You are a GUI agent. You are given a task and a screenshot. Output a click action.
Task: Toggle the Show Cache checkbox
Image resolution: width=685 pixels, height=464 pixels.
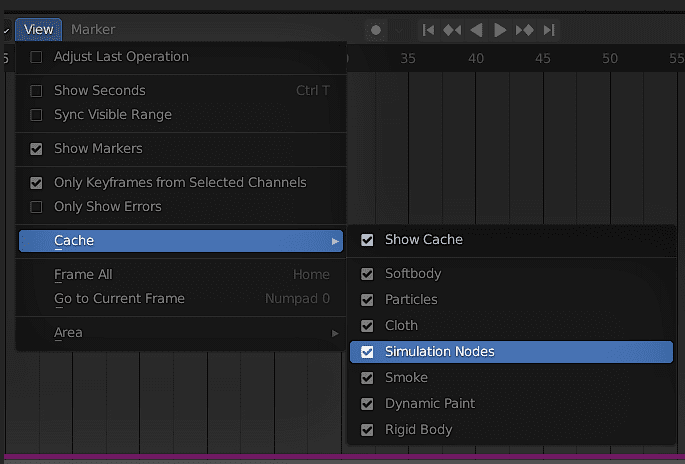click(367, 240)
